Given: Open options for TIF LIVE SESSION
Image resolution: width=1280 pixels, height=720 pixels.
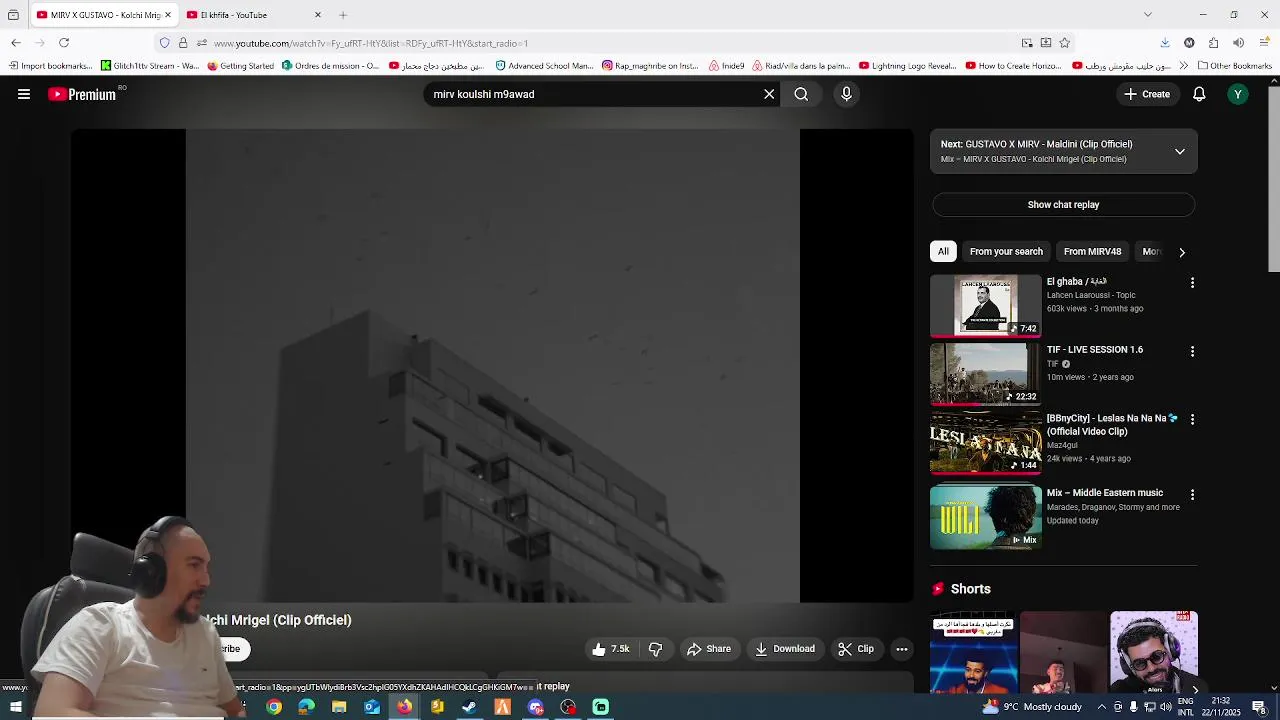Looking at the screenshot, I should pos(1192,351).
